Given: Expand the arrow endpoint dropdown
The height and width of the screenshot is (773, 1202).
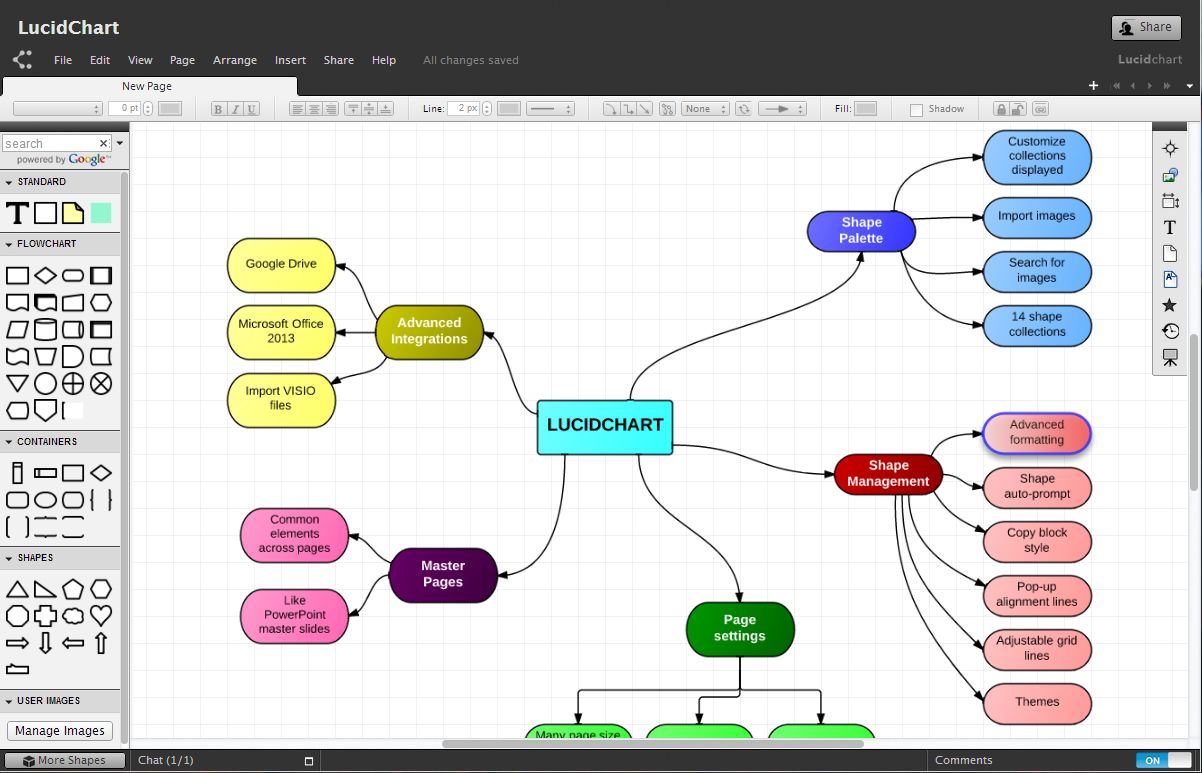Looking at the screenshot, I should click(782, 108).
